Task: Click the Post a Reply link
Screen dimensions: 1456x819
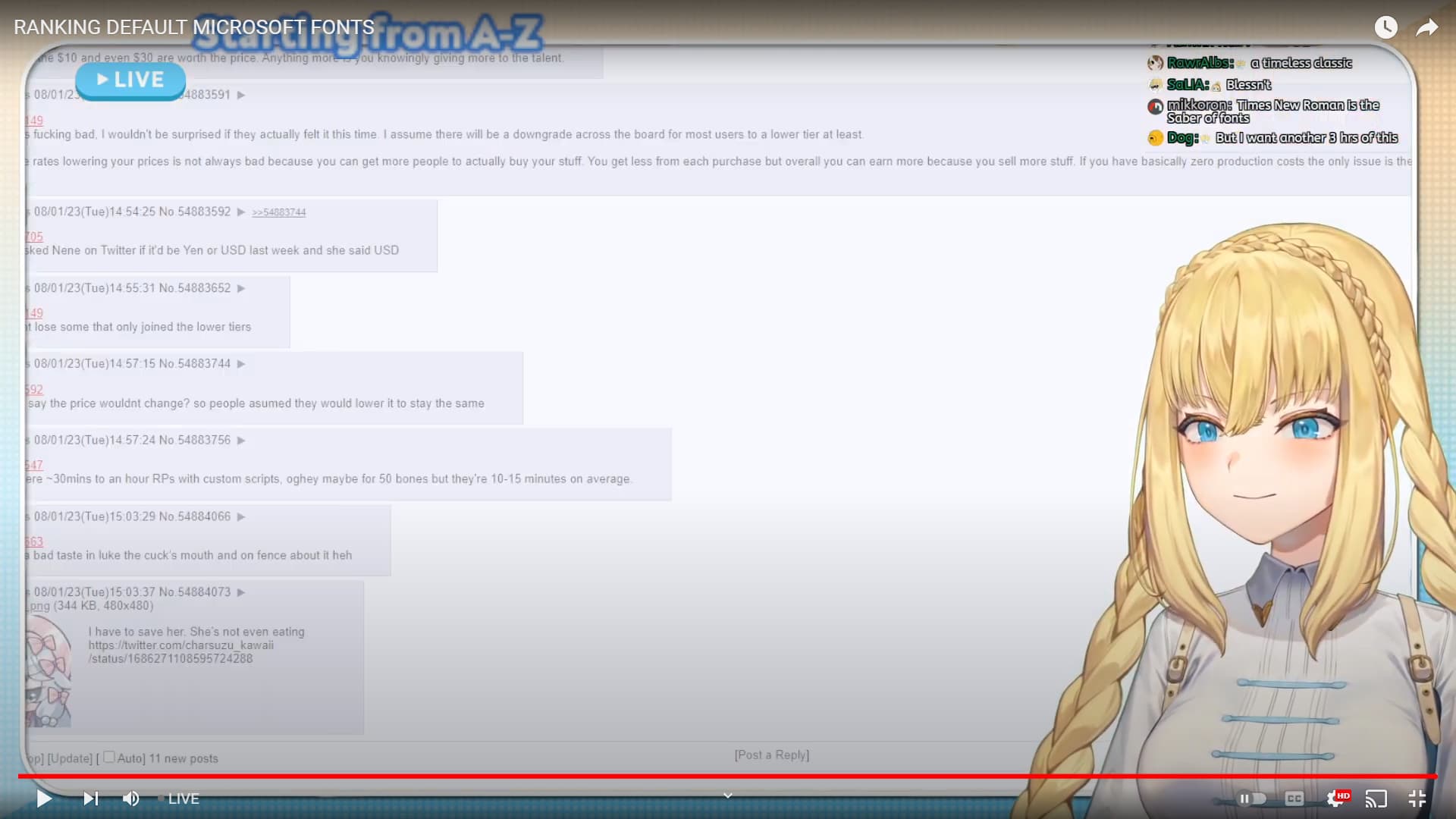Action: click(772, 755)
